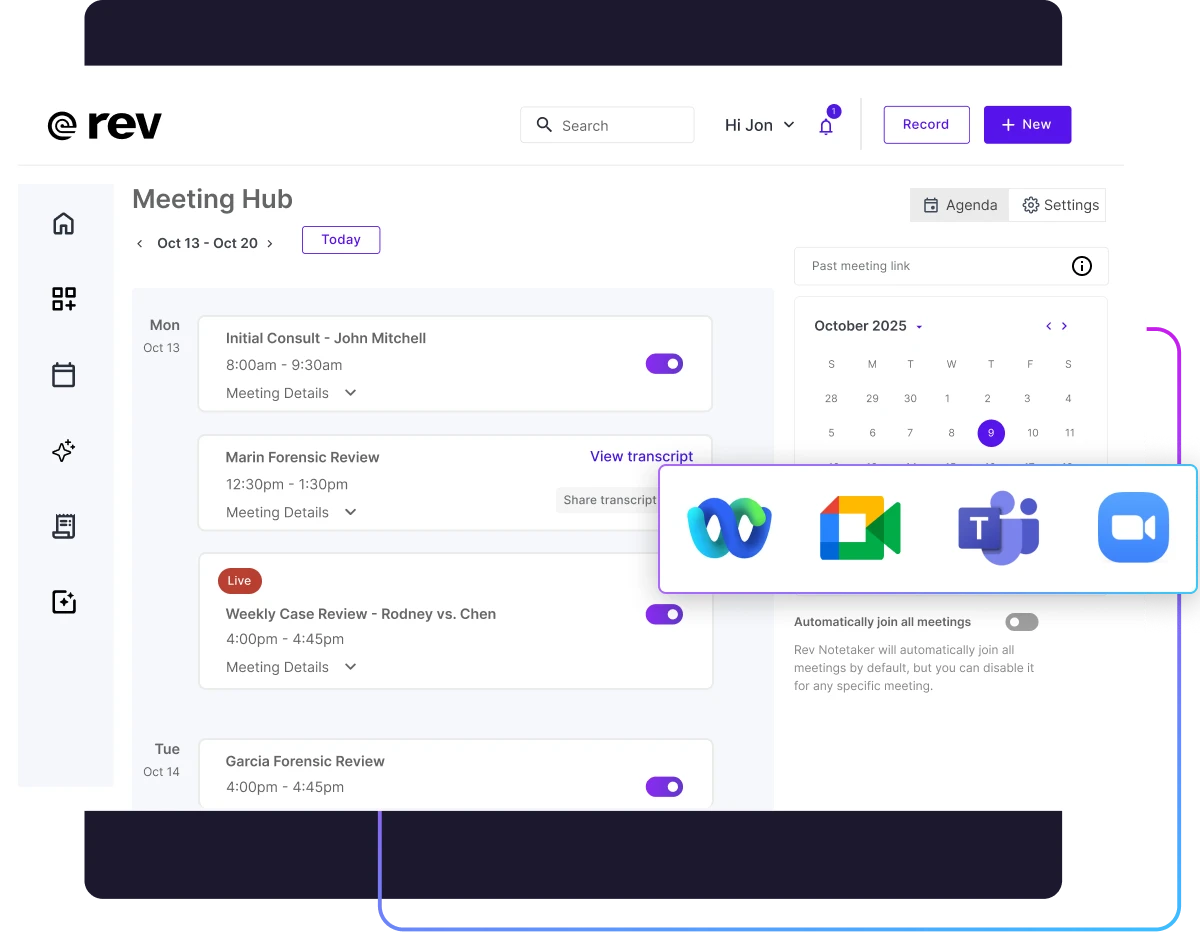Expand Meeting Details for Weekly Case Review
The width and height of the screenshot is (1200, 932).
click(x=291, y=667)
